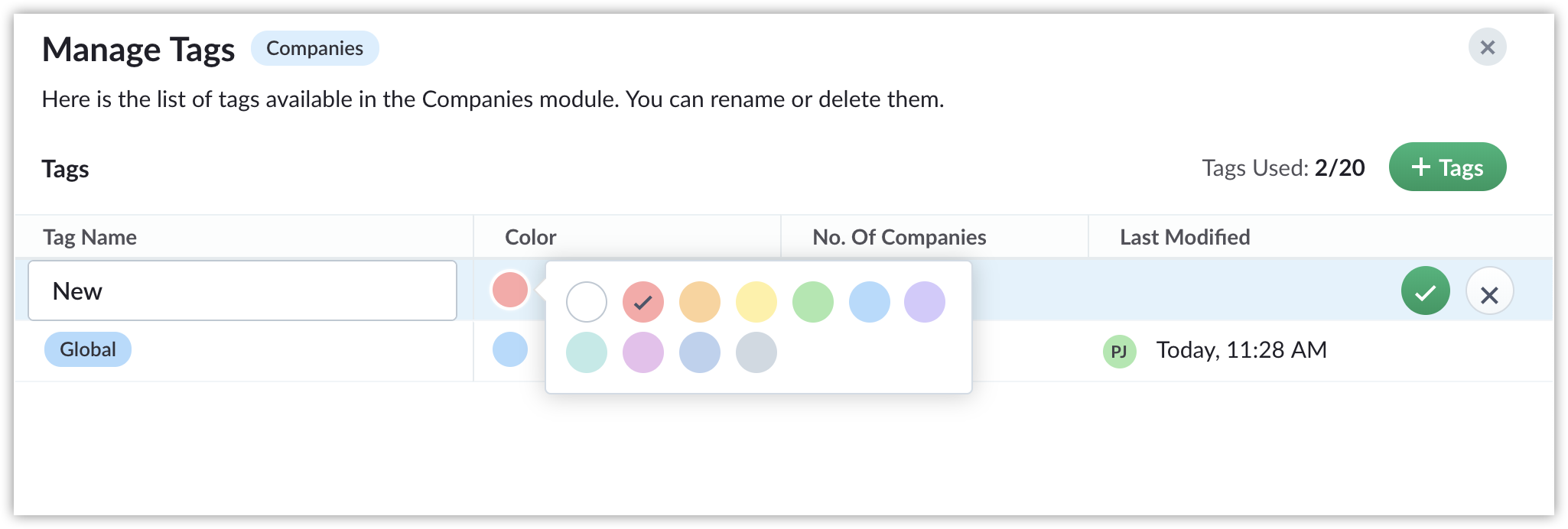Click the PJ user avatar
1568x529 pixels.
click(x=1119, y=351)
